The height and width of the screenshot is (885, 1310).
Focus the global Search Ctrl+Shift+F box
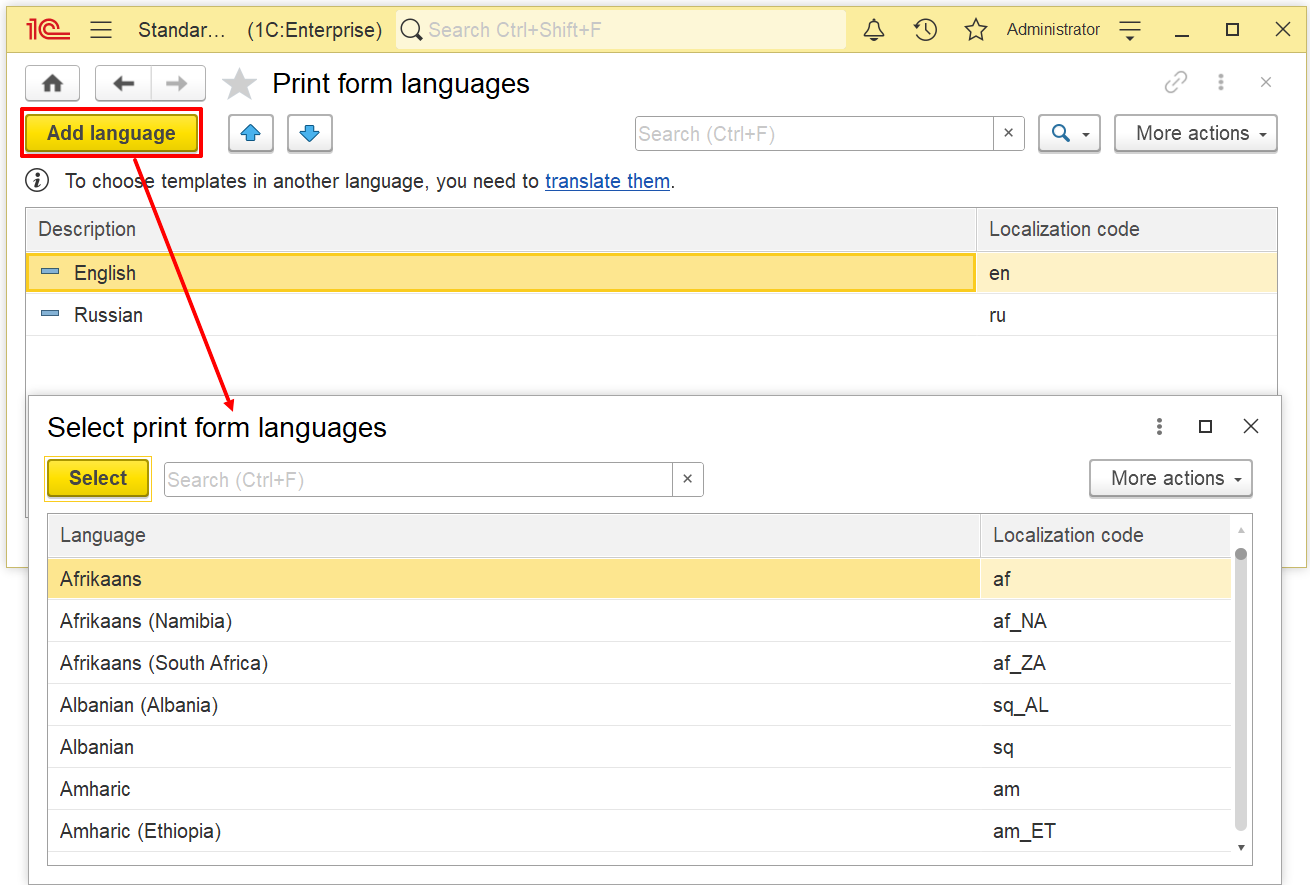pos(621,30)
